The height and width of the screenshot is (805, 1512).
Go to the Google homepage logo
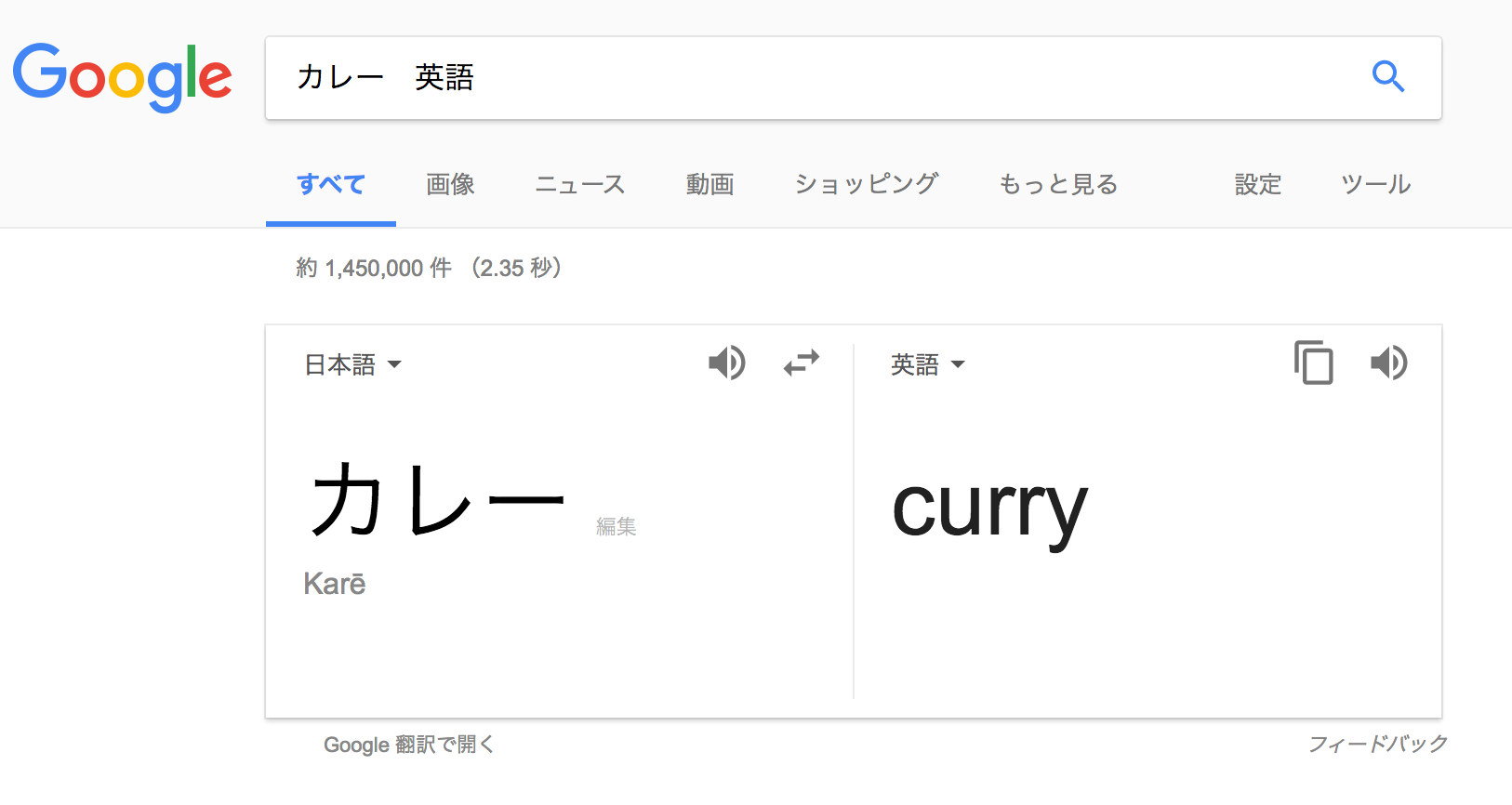122,77
